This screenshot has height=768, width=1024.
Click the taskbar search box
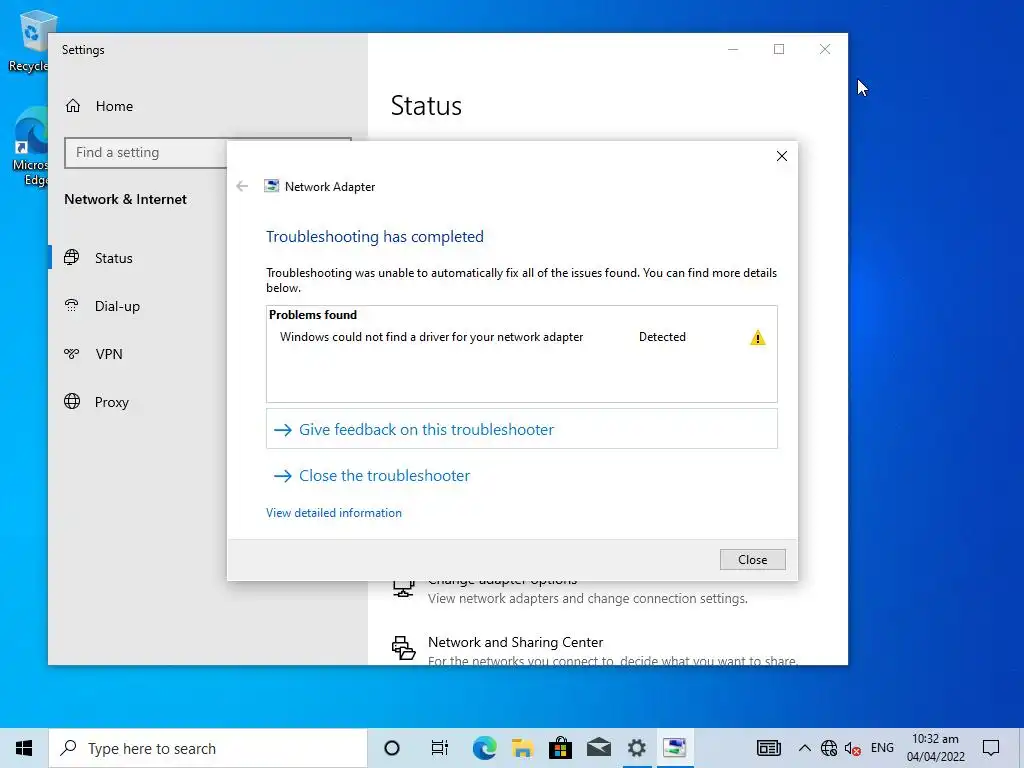(208, 748)
